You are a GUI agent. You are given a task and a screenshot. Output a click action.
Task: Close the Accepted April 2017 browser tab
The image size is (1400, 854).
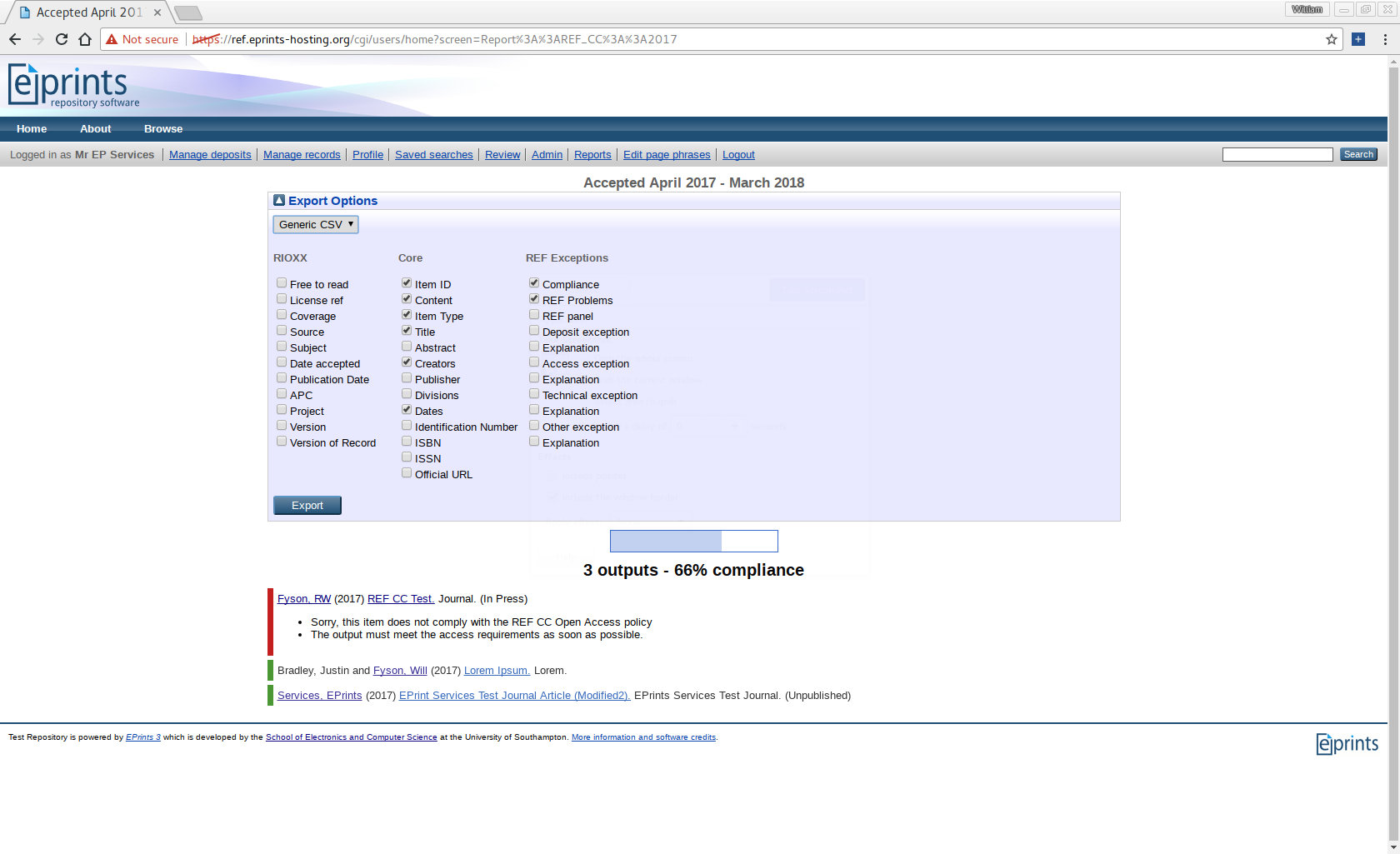pyautogui.click(x=157, y=12)
